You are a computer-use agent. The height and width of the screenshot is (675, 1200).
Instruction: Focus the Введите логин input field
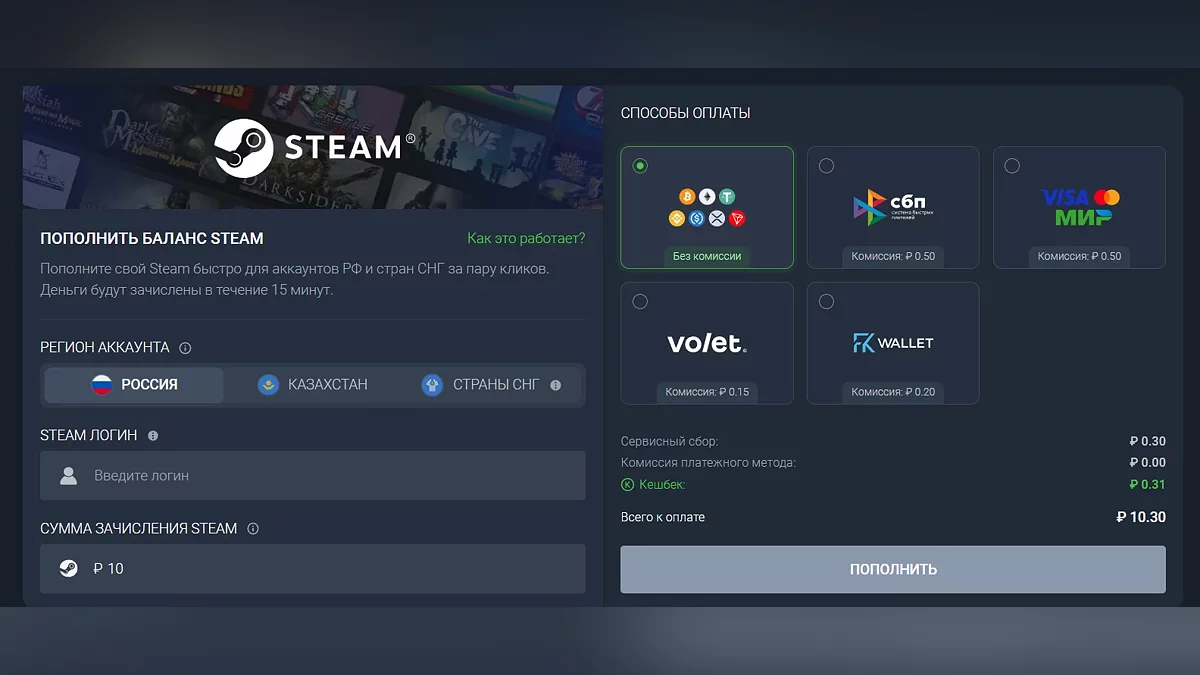coord(312,476)
